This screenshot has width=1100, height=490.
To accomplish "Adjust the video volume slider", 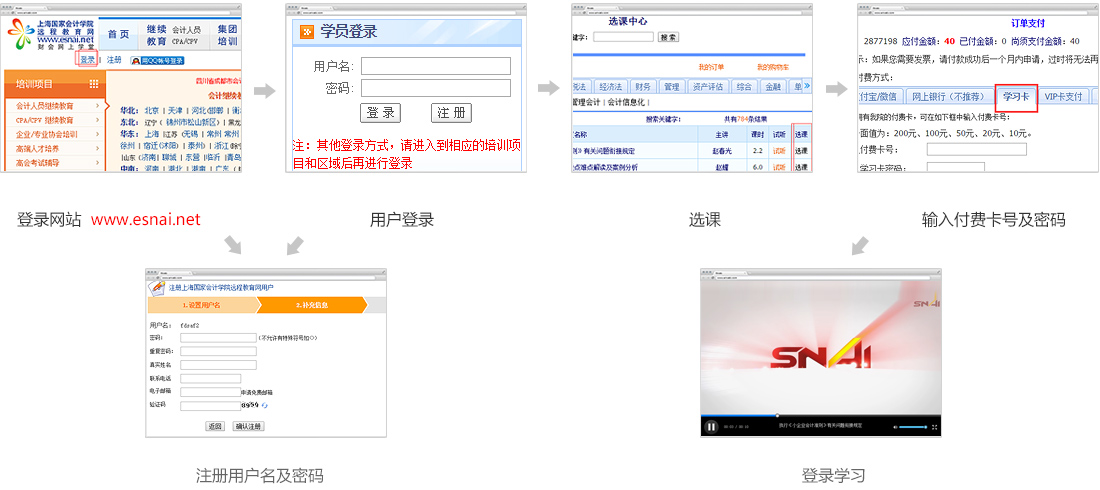I will [913, 427].
